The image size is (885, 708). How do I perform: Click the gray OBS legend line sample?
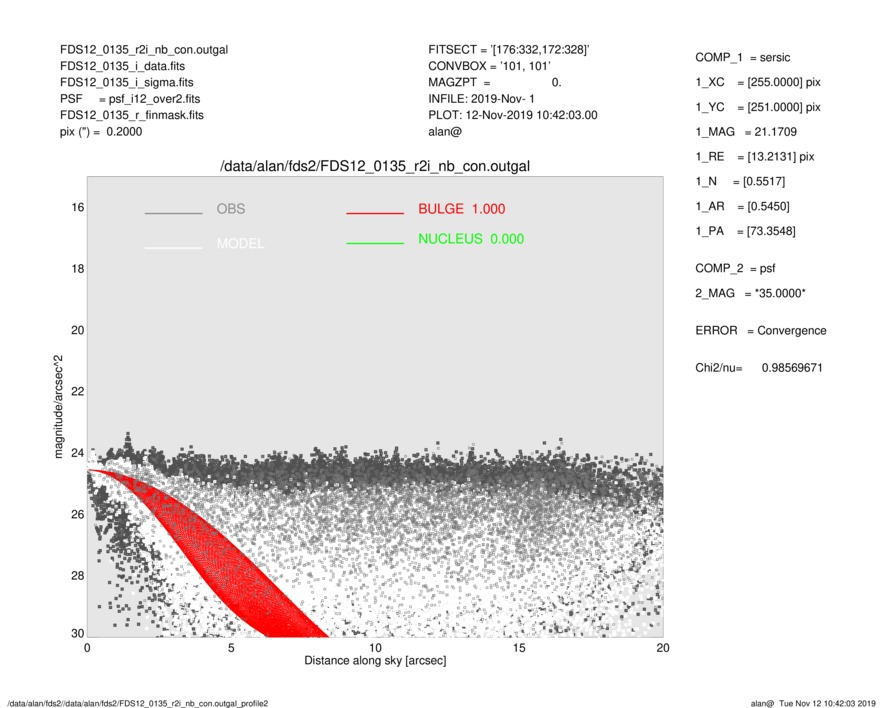[x=173, y=213]
